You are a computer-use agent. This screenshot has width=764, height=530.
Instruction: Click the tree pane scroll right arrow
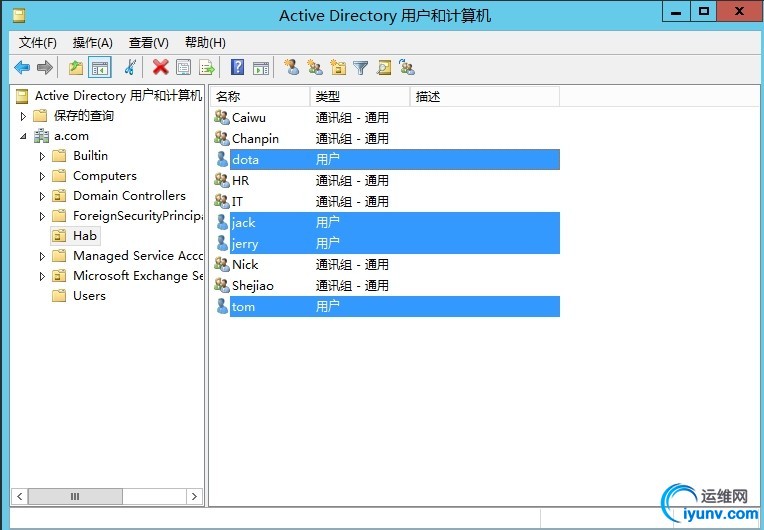click(195, 496)
